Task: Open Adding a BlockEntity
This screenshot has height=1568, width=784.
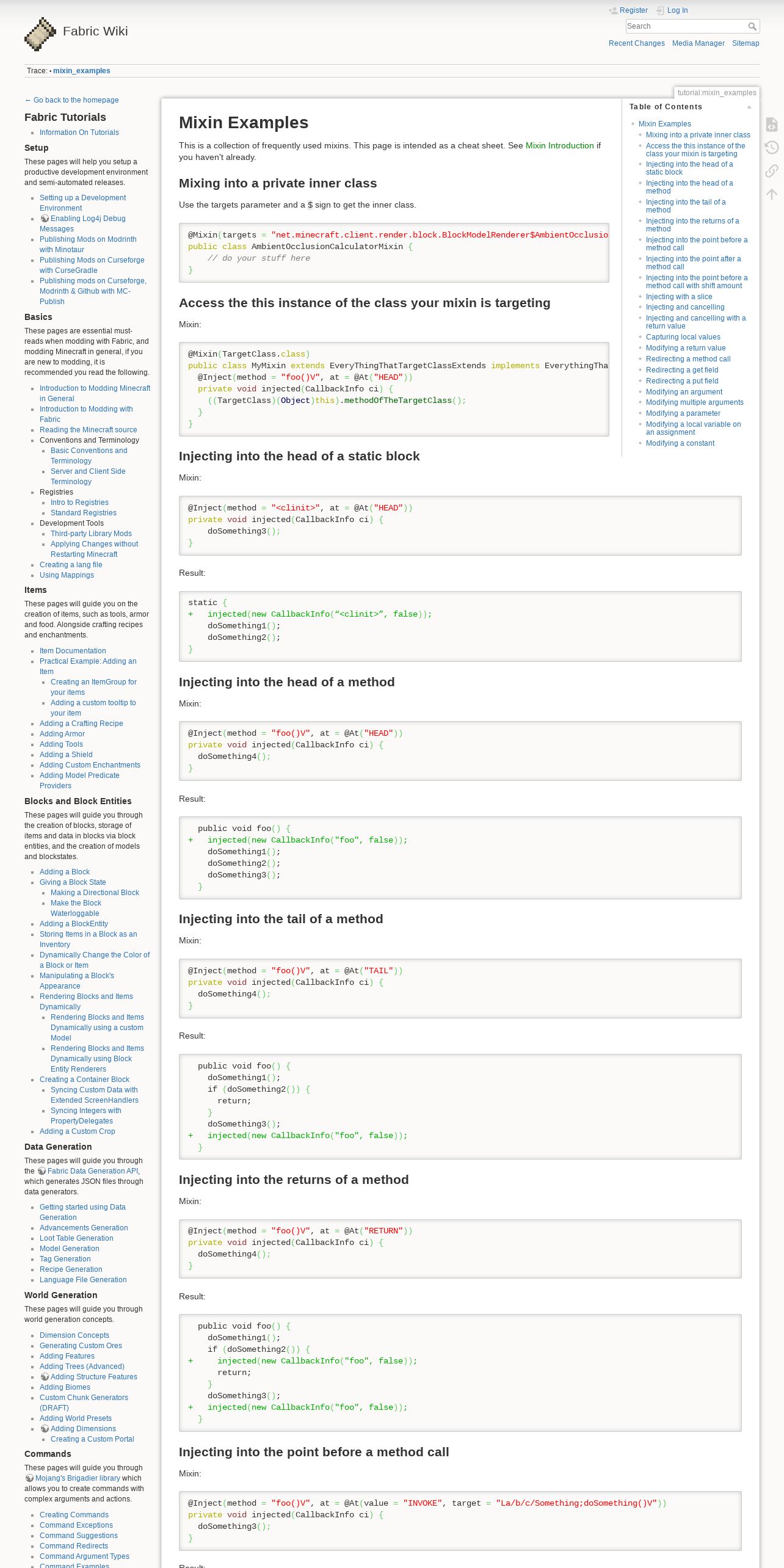Action: pyautogui.click(x=74, y=924)
